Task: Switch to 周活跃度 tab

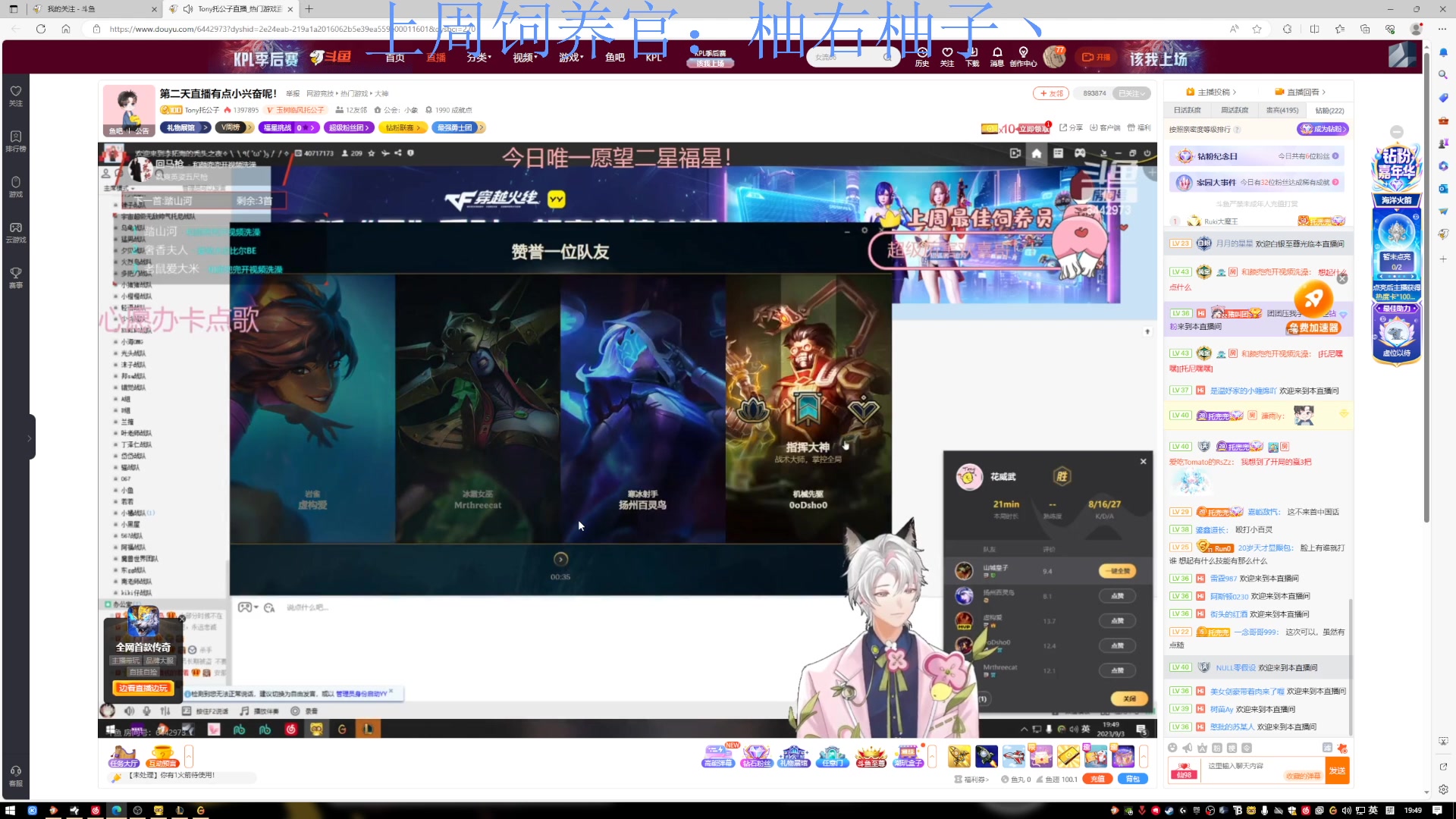Action: [x=1235, y=111]
